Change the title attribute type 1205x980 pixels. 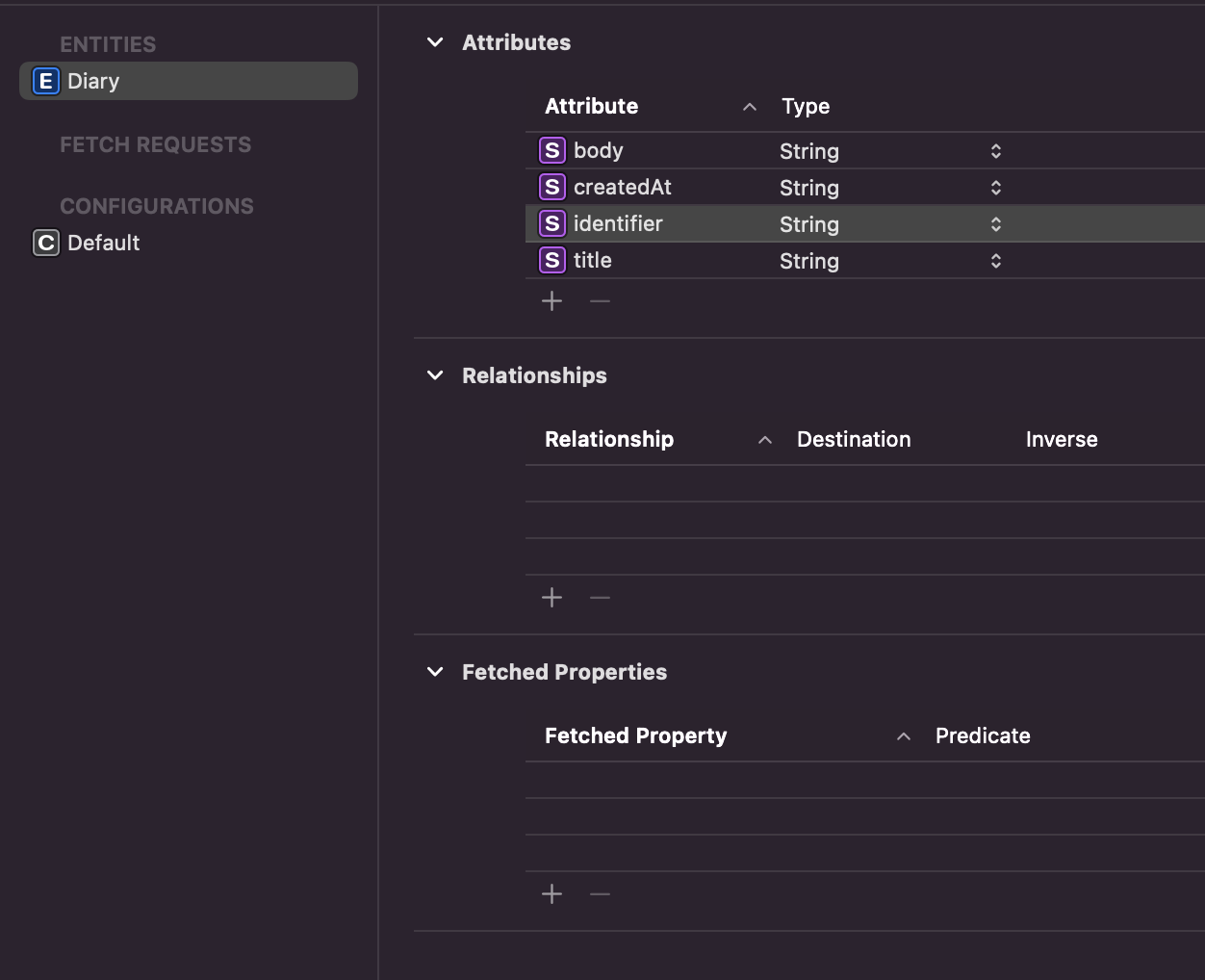pos(995,261)
